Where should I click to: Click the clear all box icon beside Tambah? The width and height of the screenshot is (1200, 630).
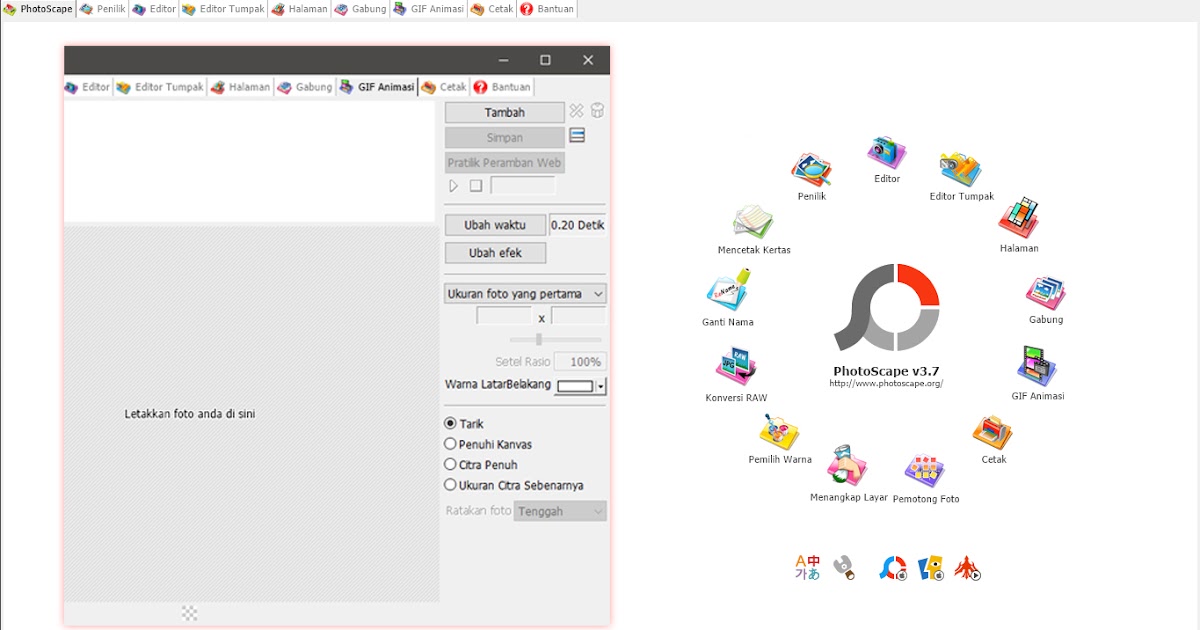pyautogui.click(x=597, y=111)
